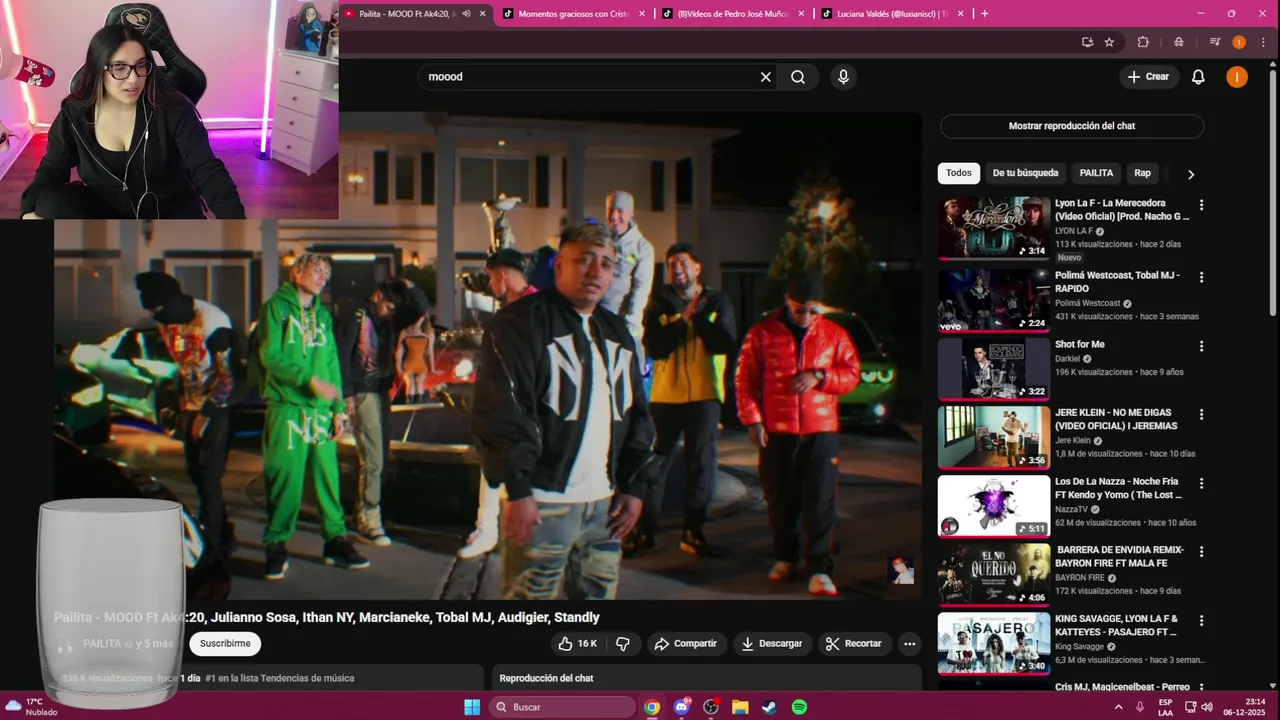Close the Luciana Valdés tab
1280x720 pixels.
[961, 14]
